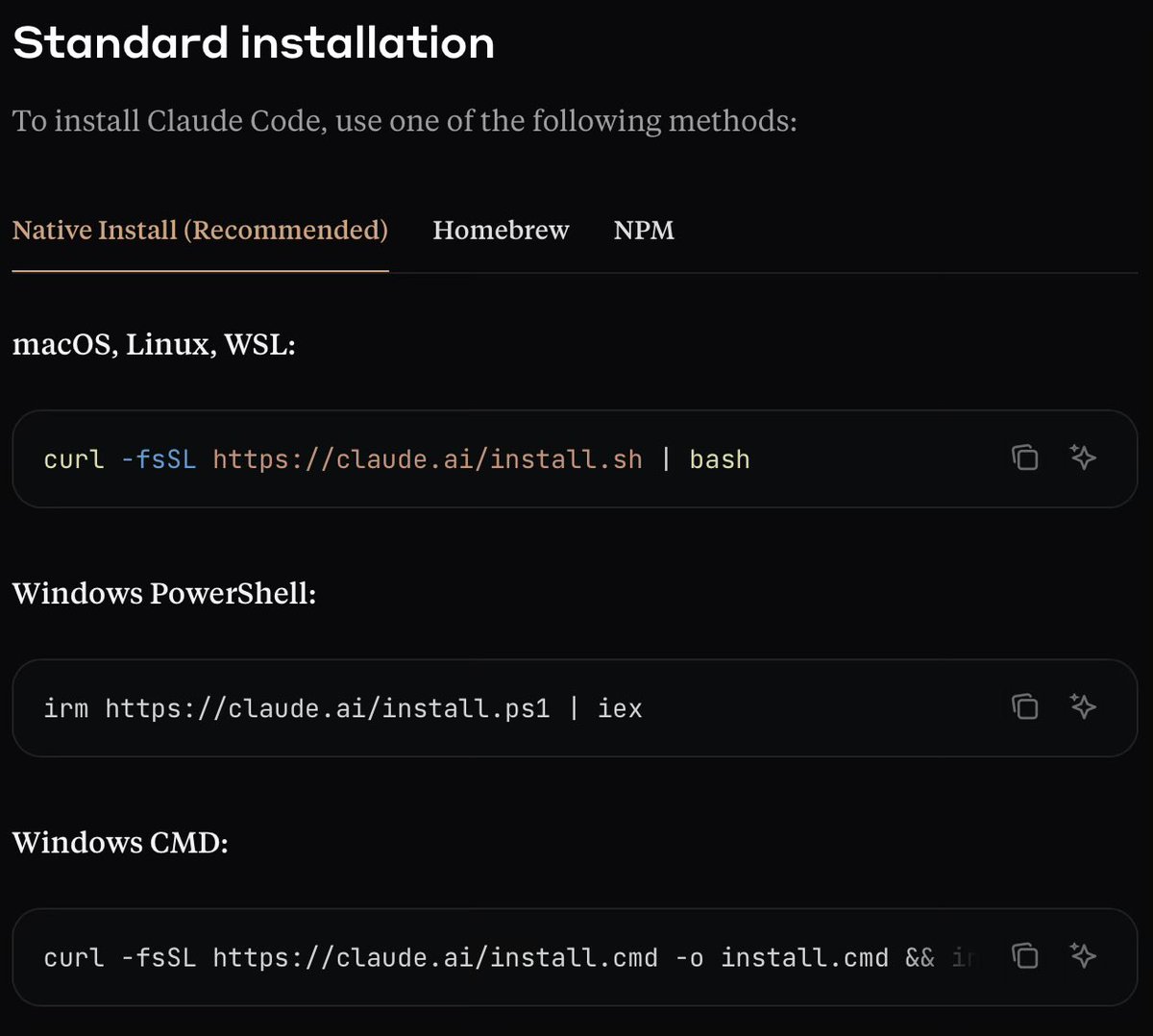The height and width of the screenshot is (1036, 1153).
Task: Click the install.ps1 URL in the code block
Action: click(328, 708)
